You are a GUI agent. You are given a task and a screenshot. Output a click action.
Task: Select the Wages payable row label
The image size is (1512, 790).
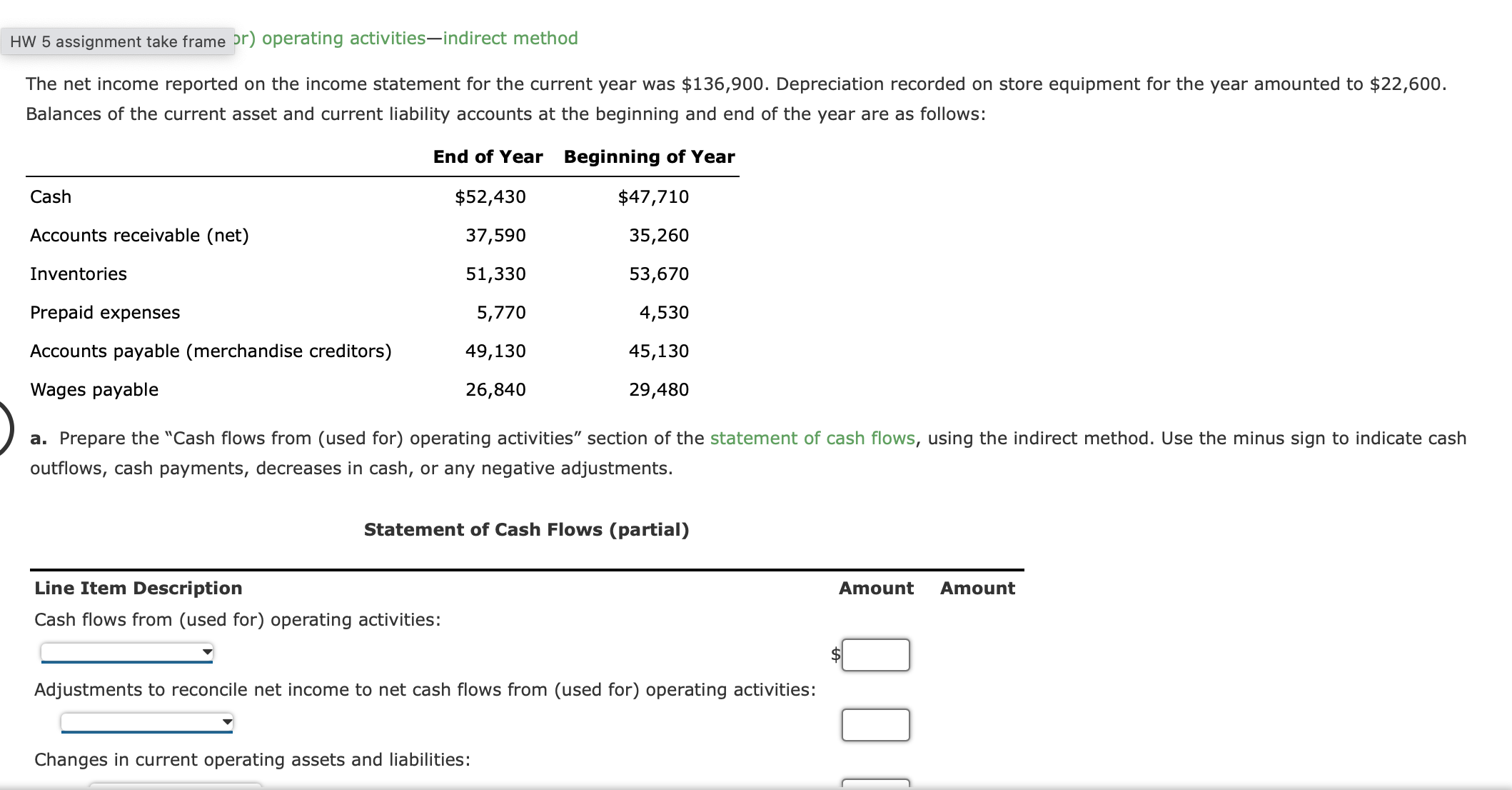point(94,389)
